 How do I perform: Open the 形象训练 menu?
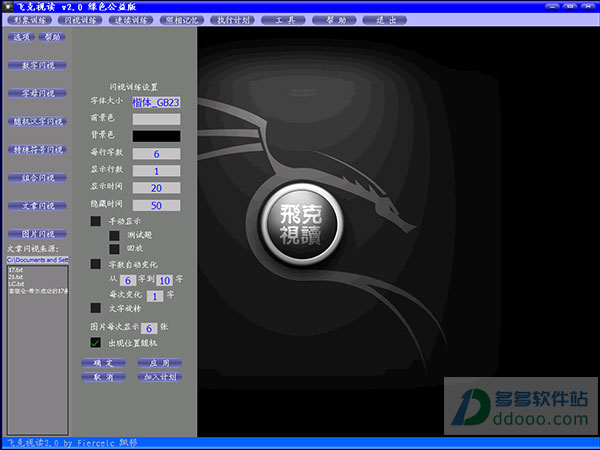coord(29,20)
